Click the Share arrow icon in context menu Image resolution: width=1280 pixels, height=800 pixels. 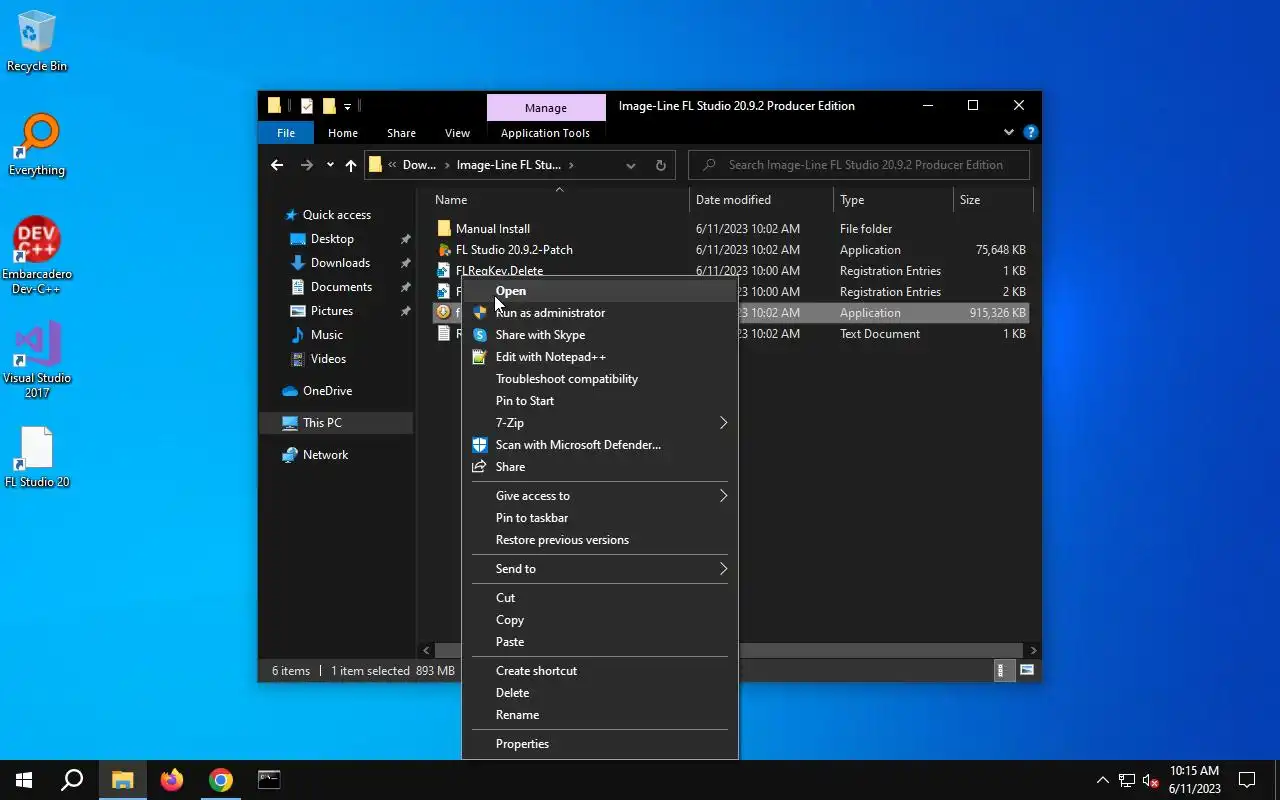click(x=480, y=467)
